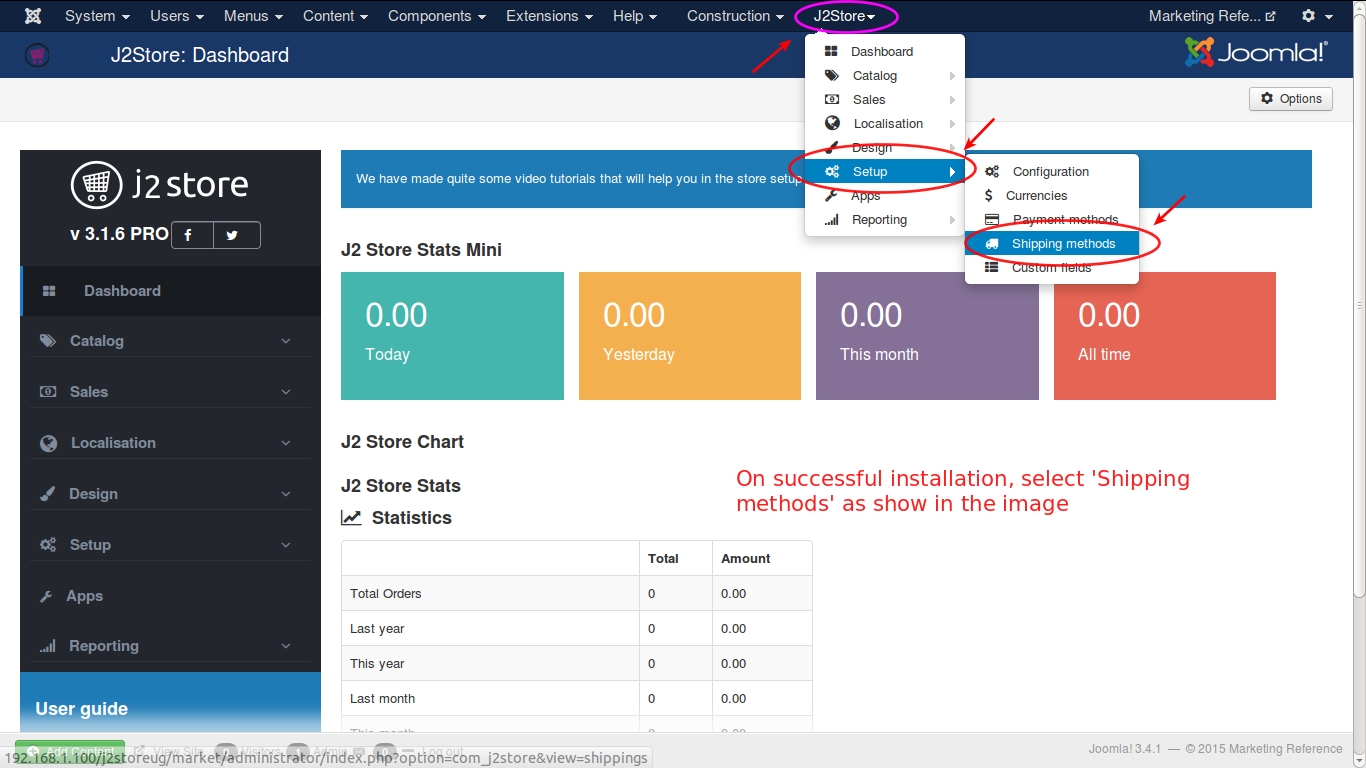Click the Today stats teal tile
Image resolution: width=1366 pixels, height=768 pixels.
point(452,336)
